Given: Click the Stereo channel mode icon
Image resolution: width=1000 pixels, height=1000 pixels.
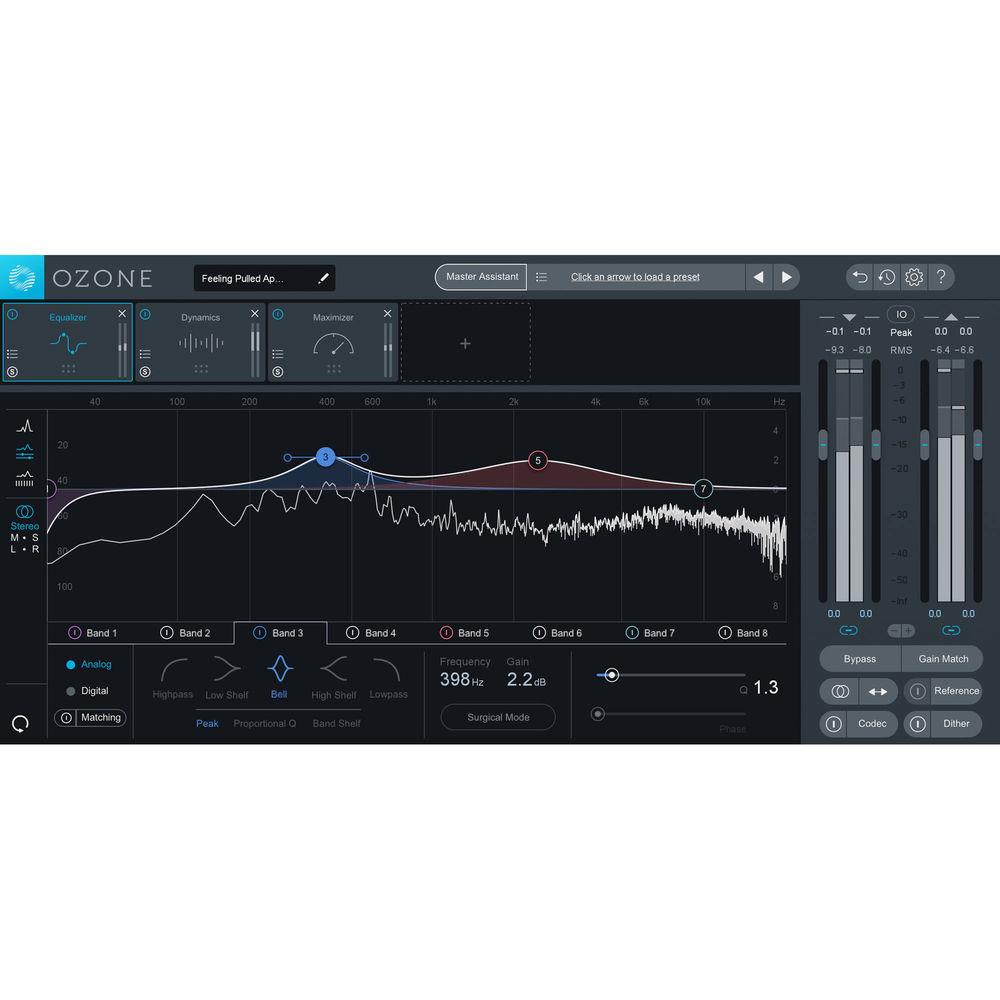Looking at the screenshot, I should click(x=23, y=512).
